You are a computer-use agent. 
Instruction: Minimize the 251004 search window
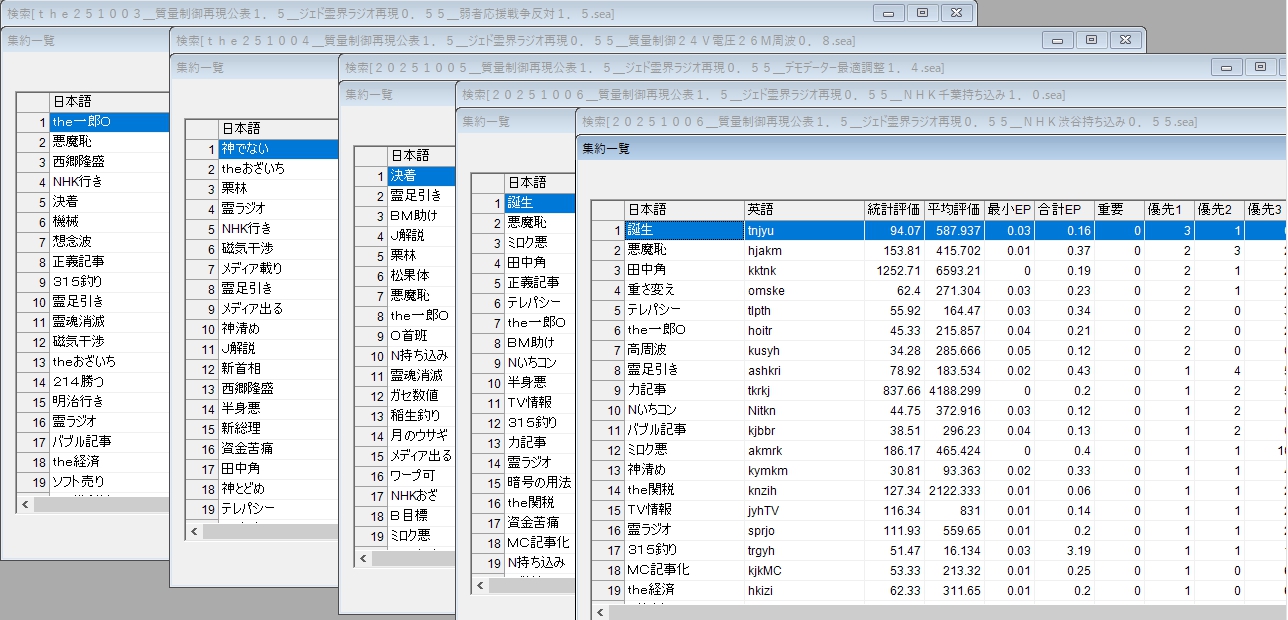coord(1058,40)
